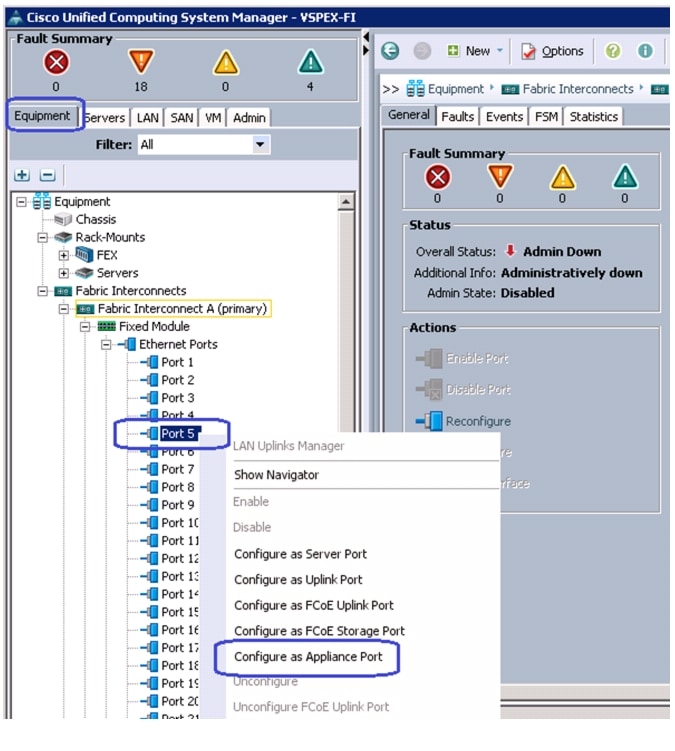Toggle the navigation pane collapse arrows
This screenshot has width=675, height=751.
click(366, 43)
